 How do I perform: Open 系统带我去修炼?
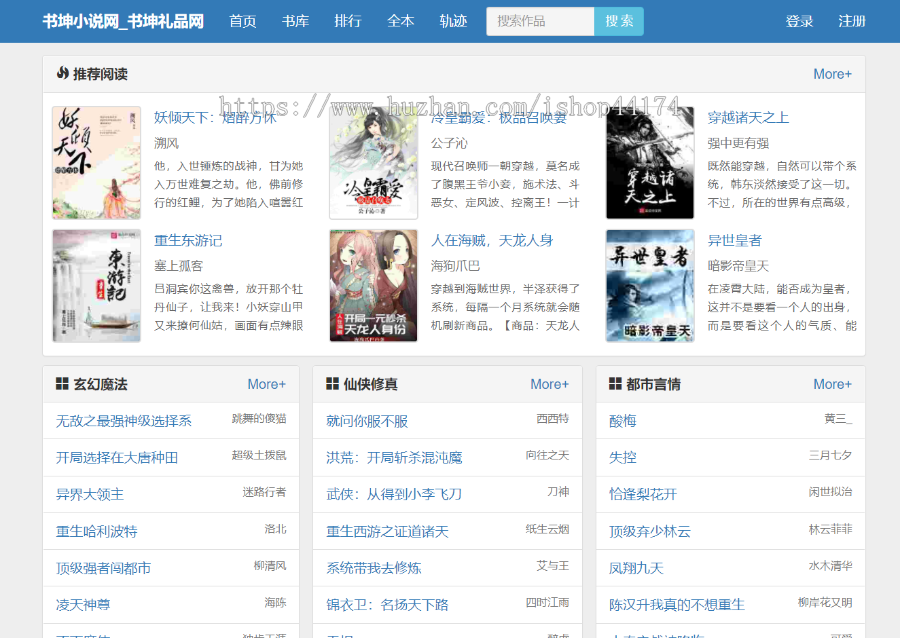click(374, 568)
